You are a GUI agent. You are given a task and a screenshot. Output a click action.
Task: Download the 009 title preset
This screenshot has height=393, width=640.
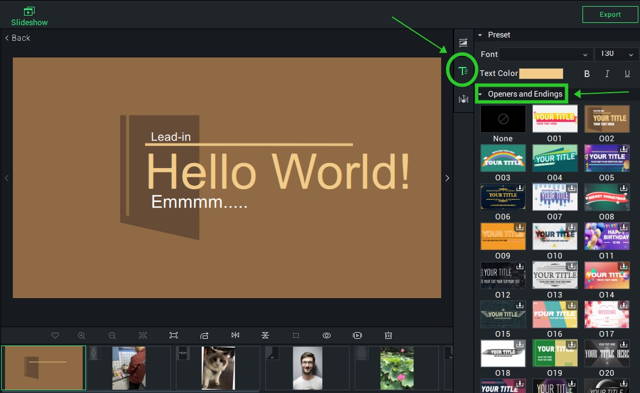[520, 227]
